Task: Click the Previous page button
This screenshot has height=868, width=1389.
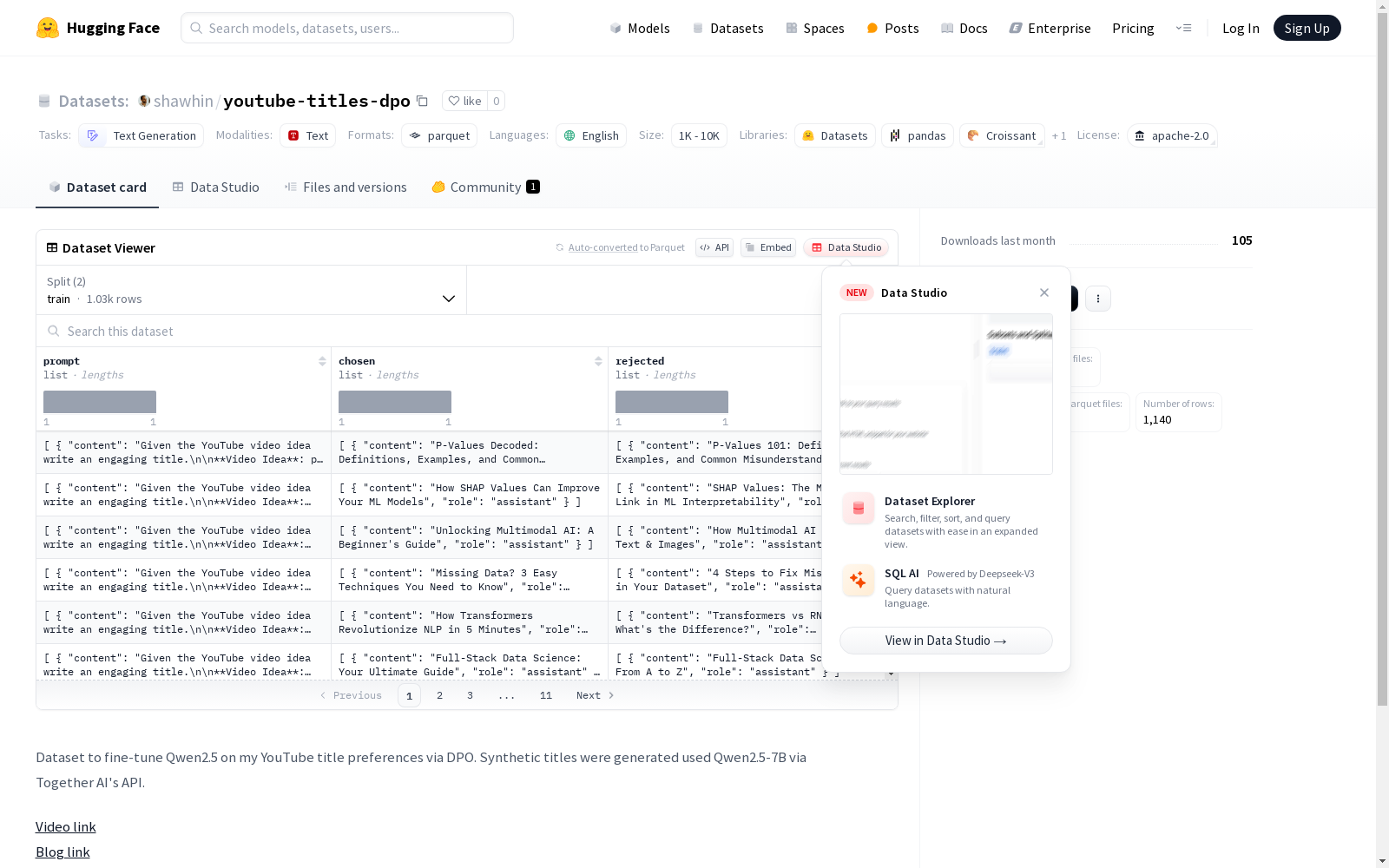Action: point(351,695)
